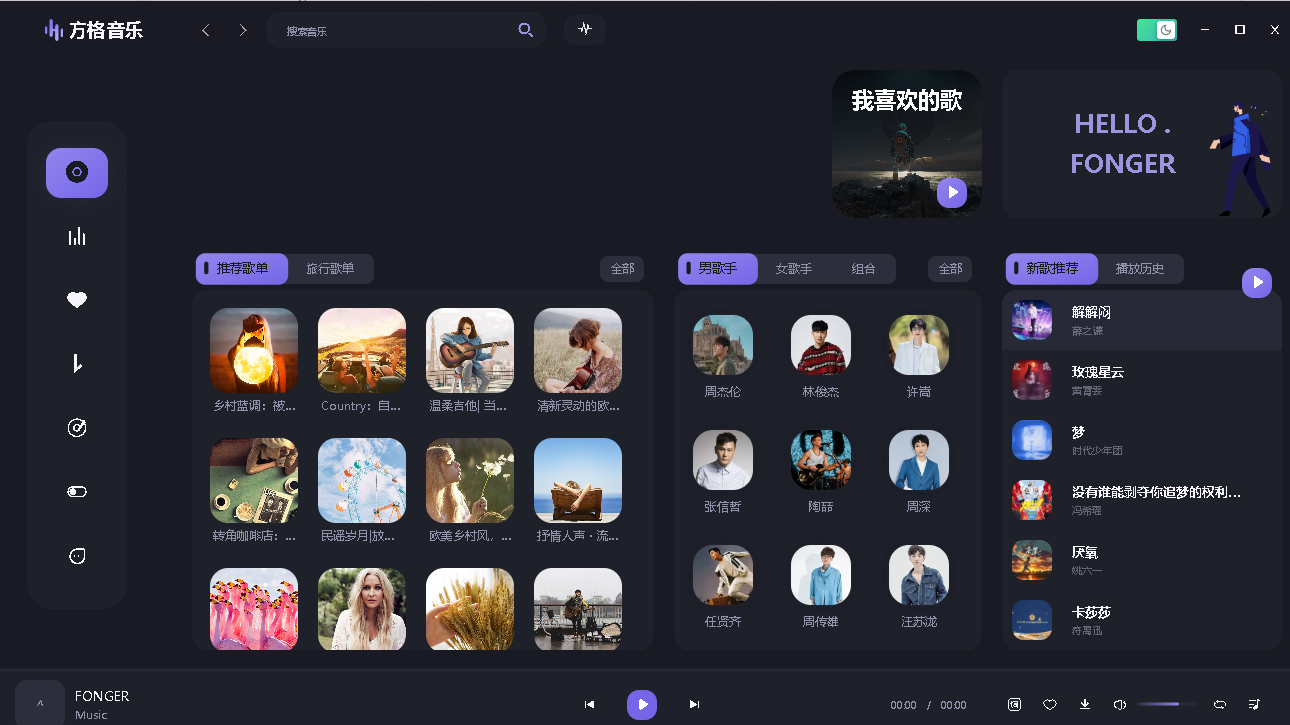Open the play queue icon in the player bar
This screenshot has height=725, width=1290.
click(x=1252, y=705)
